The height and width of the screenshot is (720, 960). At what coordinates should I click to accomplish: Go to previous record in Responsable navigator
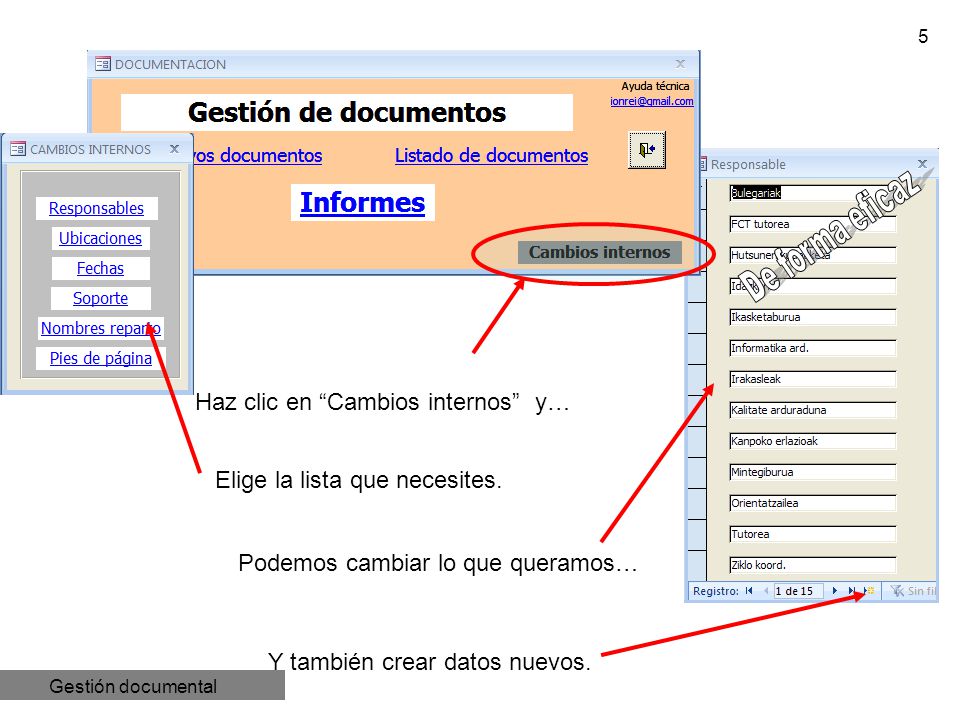[x=765, y=591]
